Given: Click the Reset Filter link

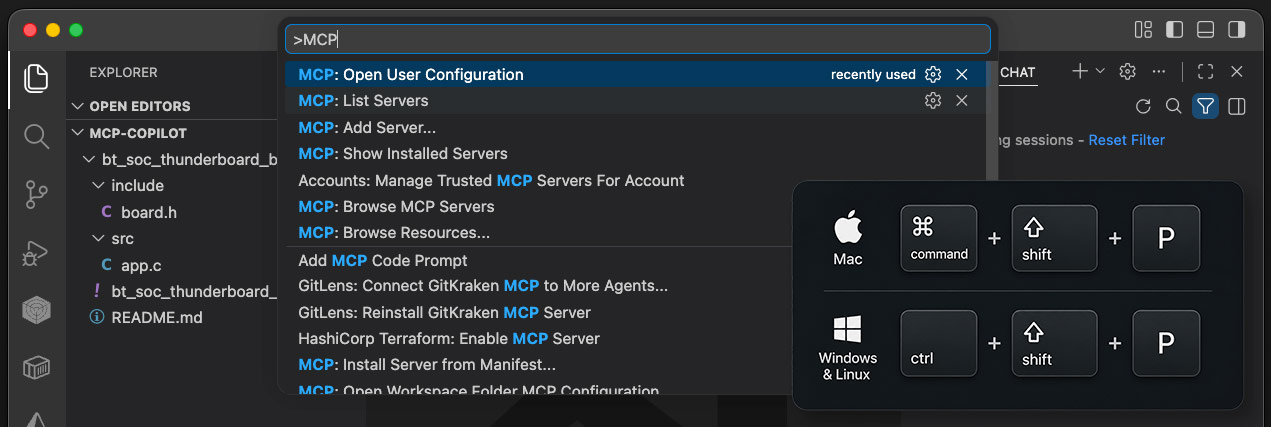Looking at the screenshot, I should tap(1127, 140).
